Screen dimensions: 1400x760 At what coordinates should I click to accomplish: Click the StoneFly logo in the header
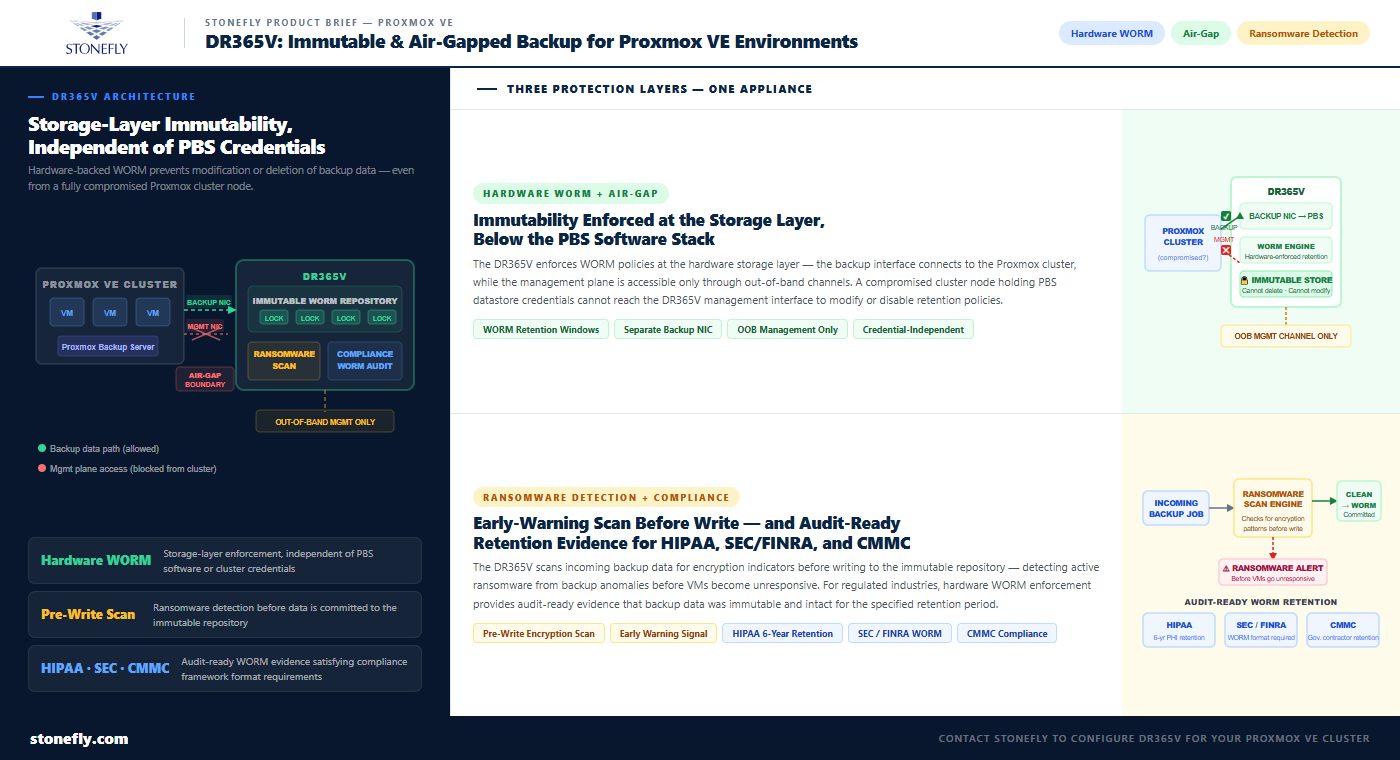(97, 33)
